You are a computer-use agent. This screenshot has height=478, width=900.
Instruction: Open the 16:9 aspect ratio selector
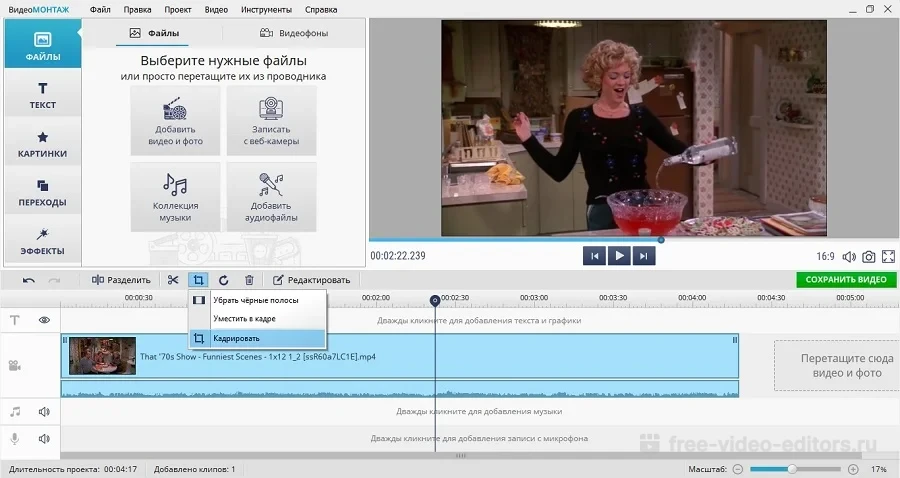click(x=825, y=257)
